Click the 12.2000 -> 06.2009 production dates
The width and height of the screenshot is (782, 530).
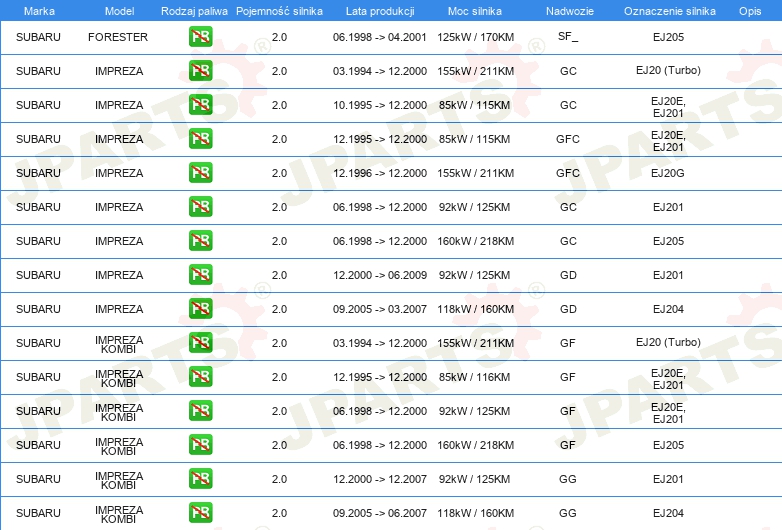pyautogui.click(x=380, y=275)
